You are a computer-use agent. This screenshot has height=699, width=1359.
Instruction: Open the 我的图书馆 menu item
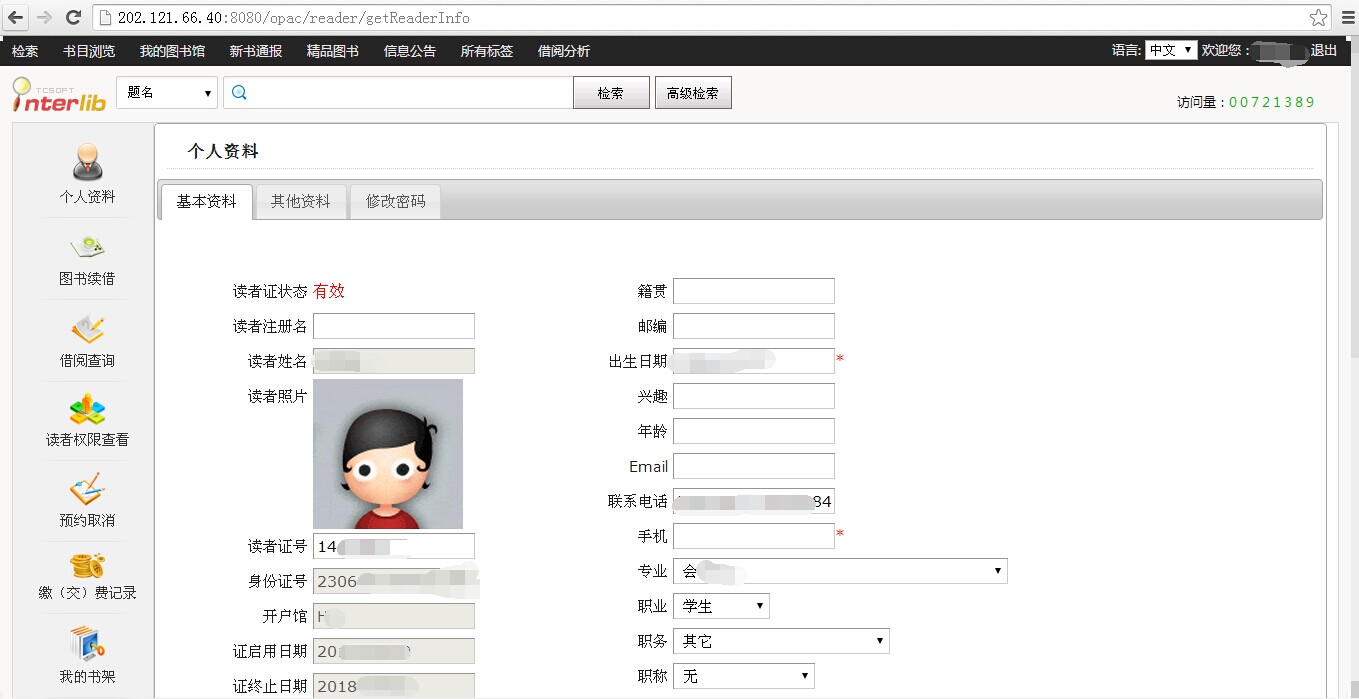point(172,51)
